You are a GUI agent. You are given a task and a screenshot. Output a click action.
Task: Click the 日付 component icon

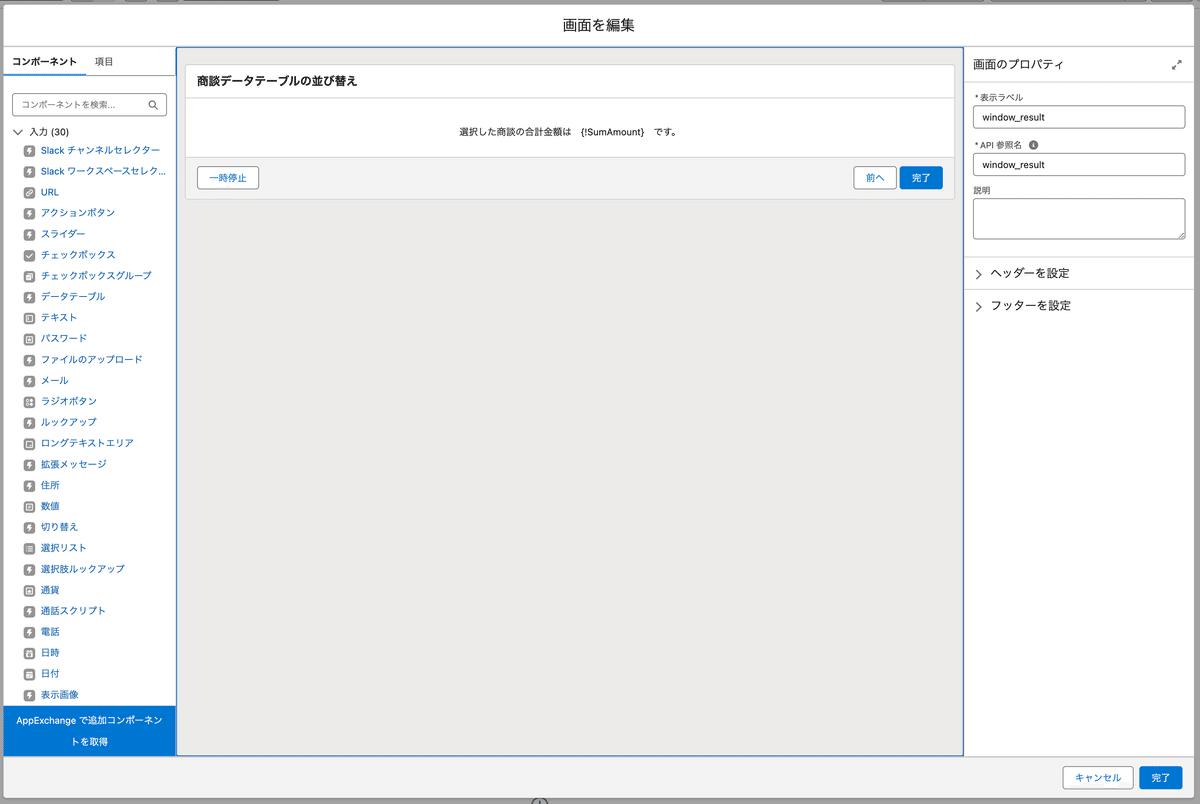point(29,674)
